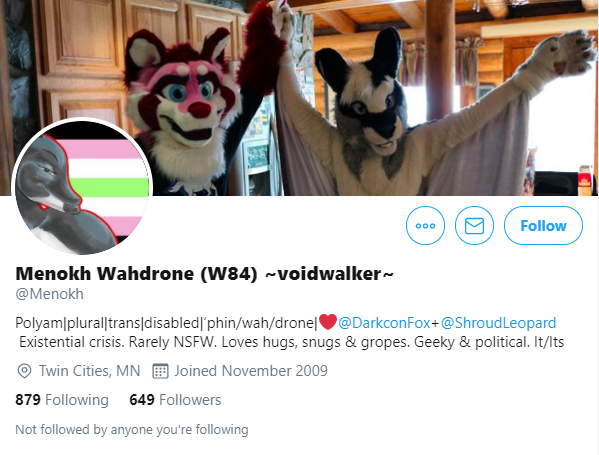This screenshot has width=599, height=455.
Task: Select the display name Menokh Wahdrone text
Action: pyautogui.click(x=104, y=274)
